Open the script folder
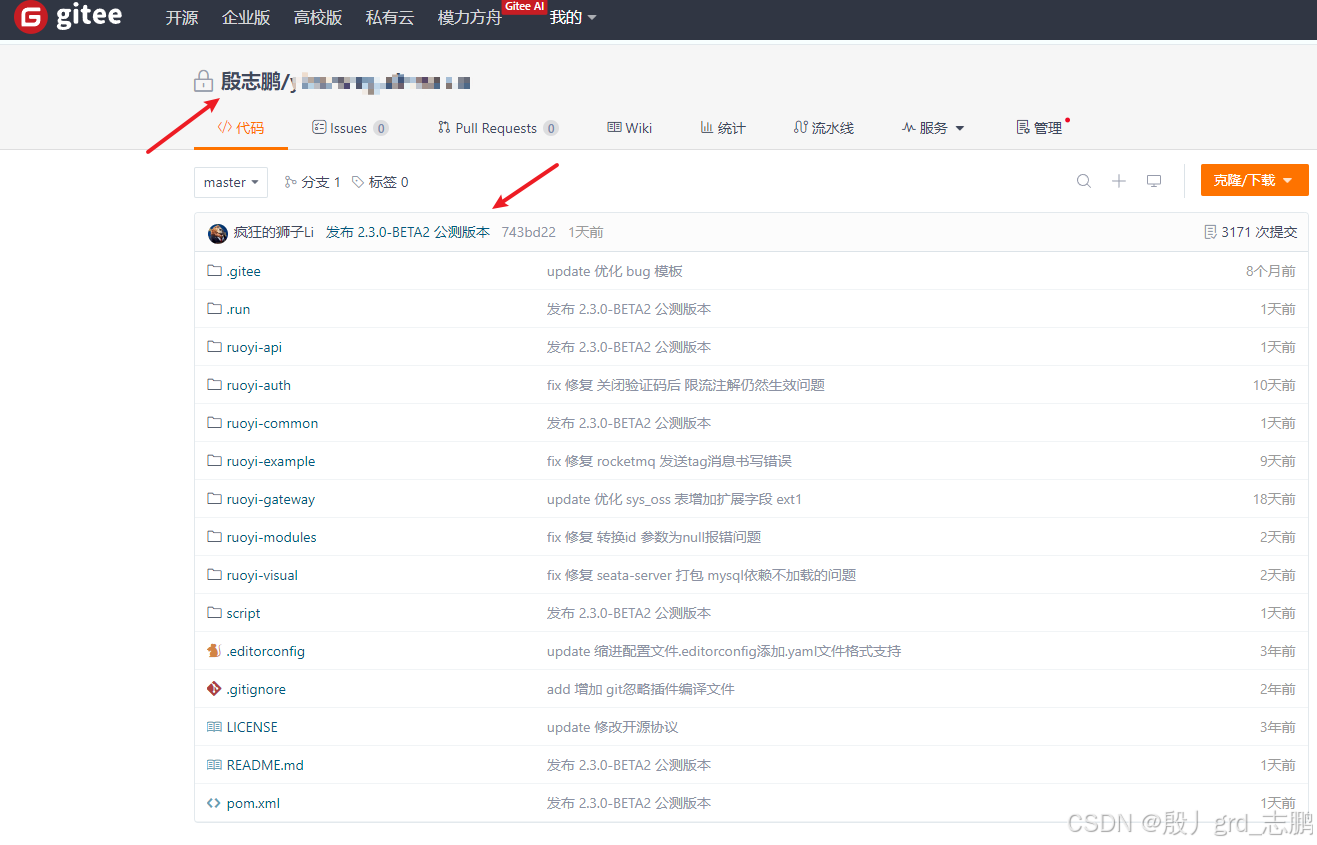 243,613
